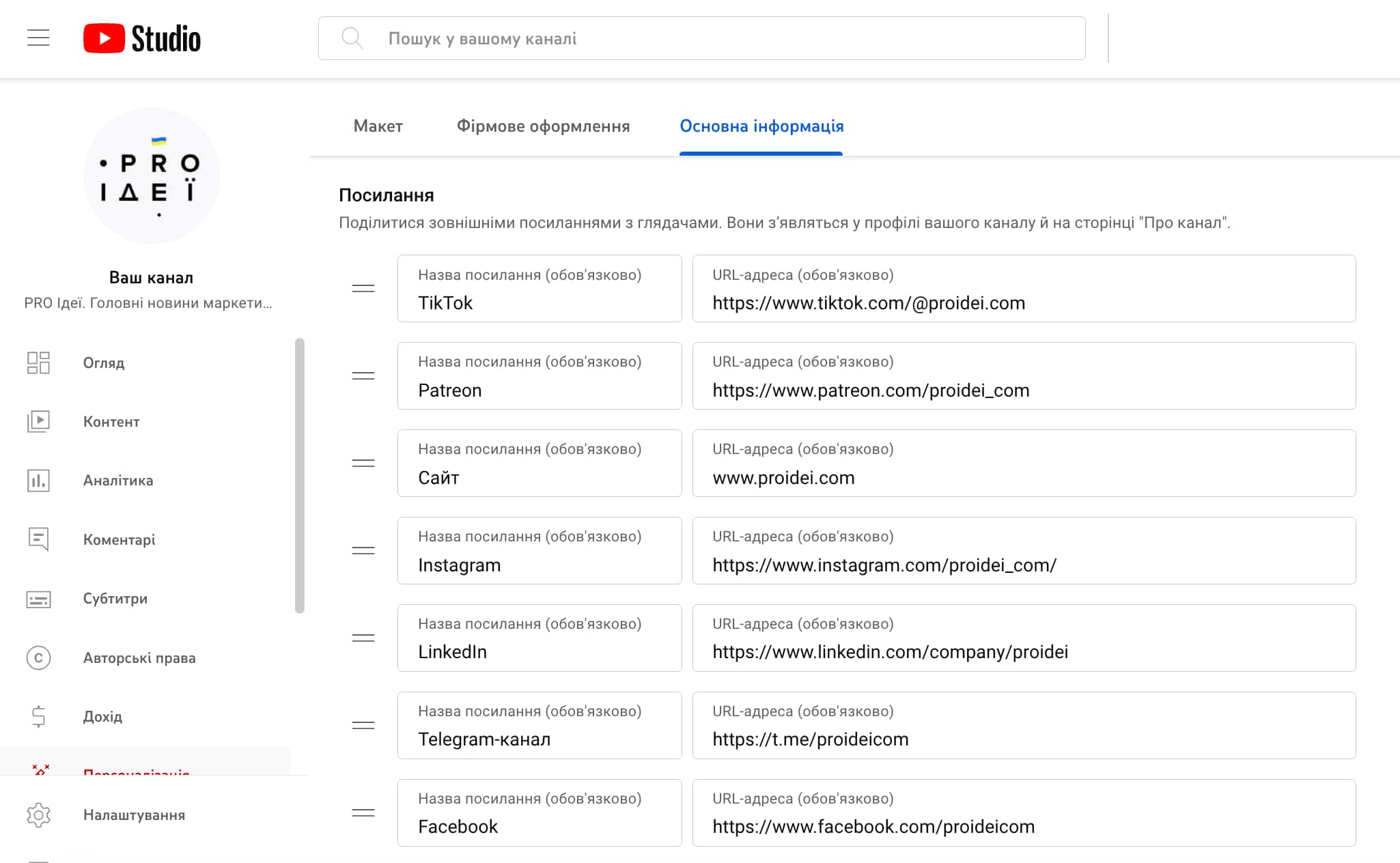This screenshot has height=863, width=1400.
Task: Click the sidebar scrollbar
Action: click(x=299, y=476)
